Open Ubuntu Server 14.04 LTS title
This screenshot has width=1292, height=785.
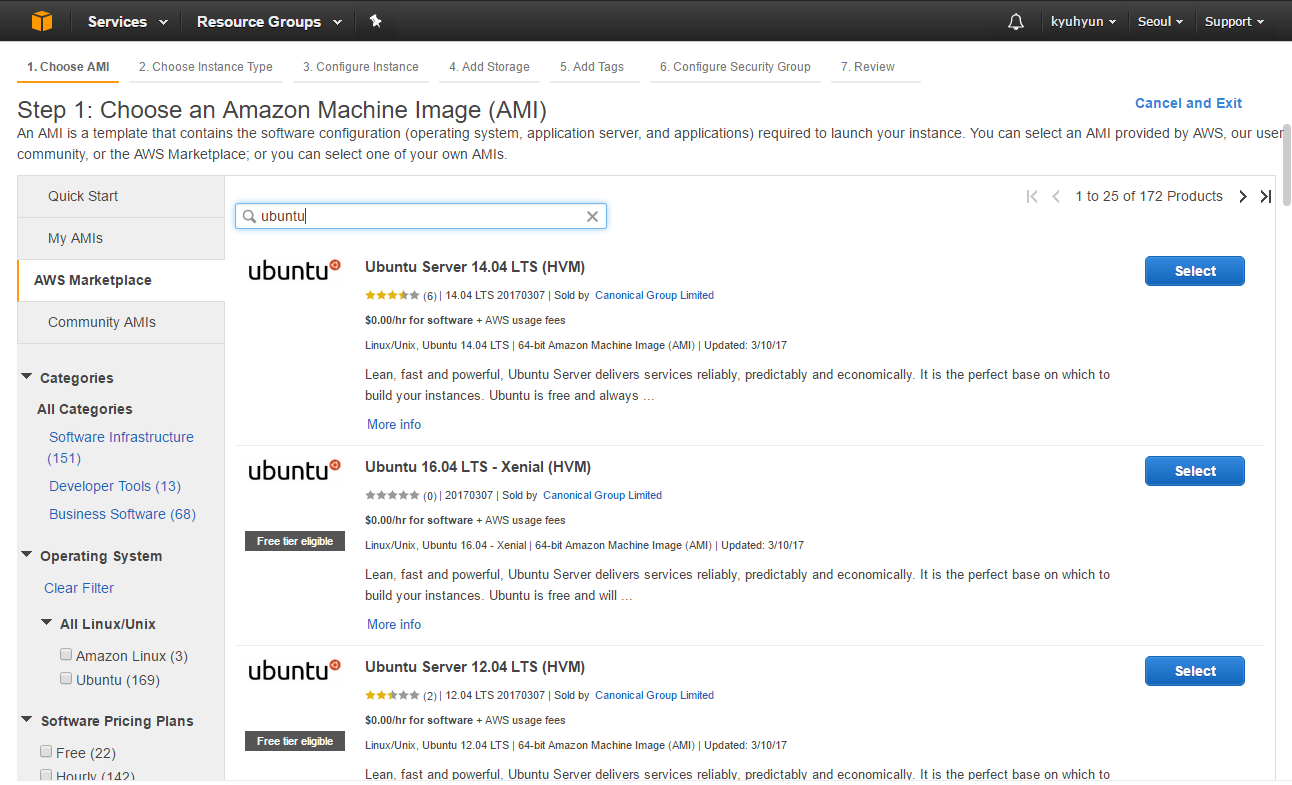[x=475, y=267]
